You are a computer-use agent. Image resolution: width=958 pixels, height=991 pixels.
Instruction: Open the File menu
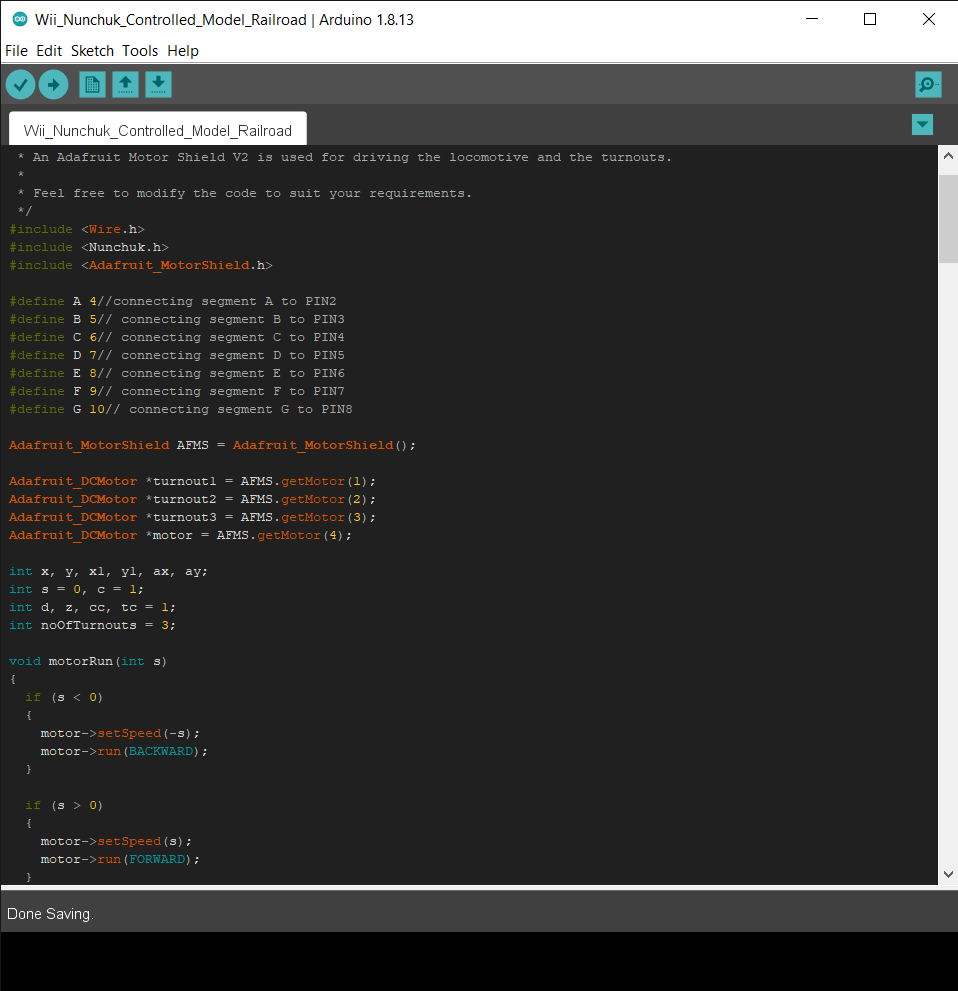pos(16,51)
